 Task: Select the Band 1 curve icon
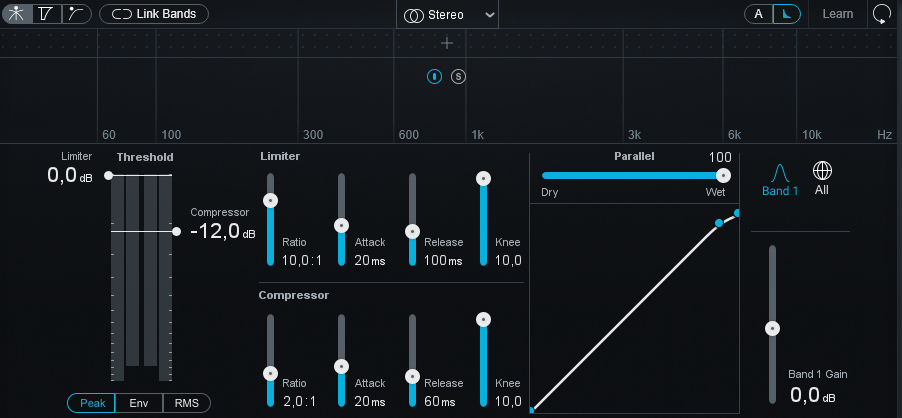click(x=780, y=178)
